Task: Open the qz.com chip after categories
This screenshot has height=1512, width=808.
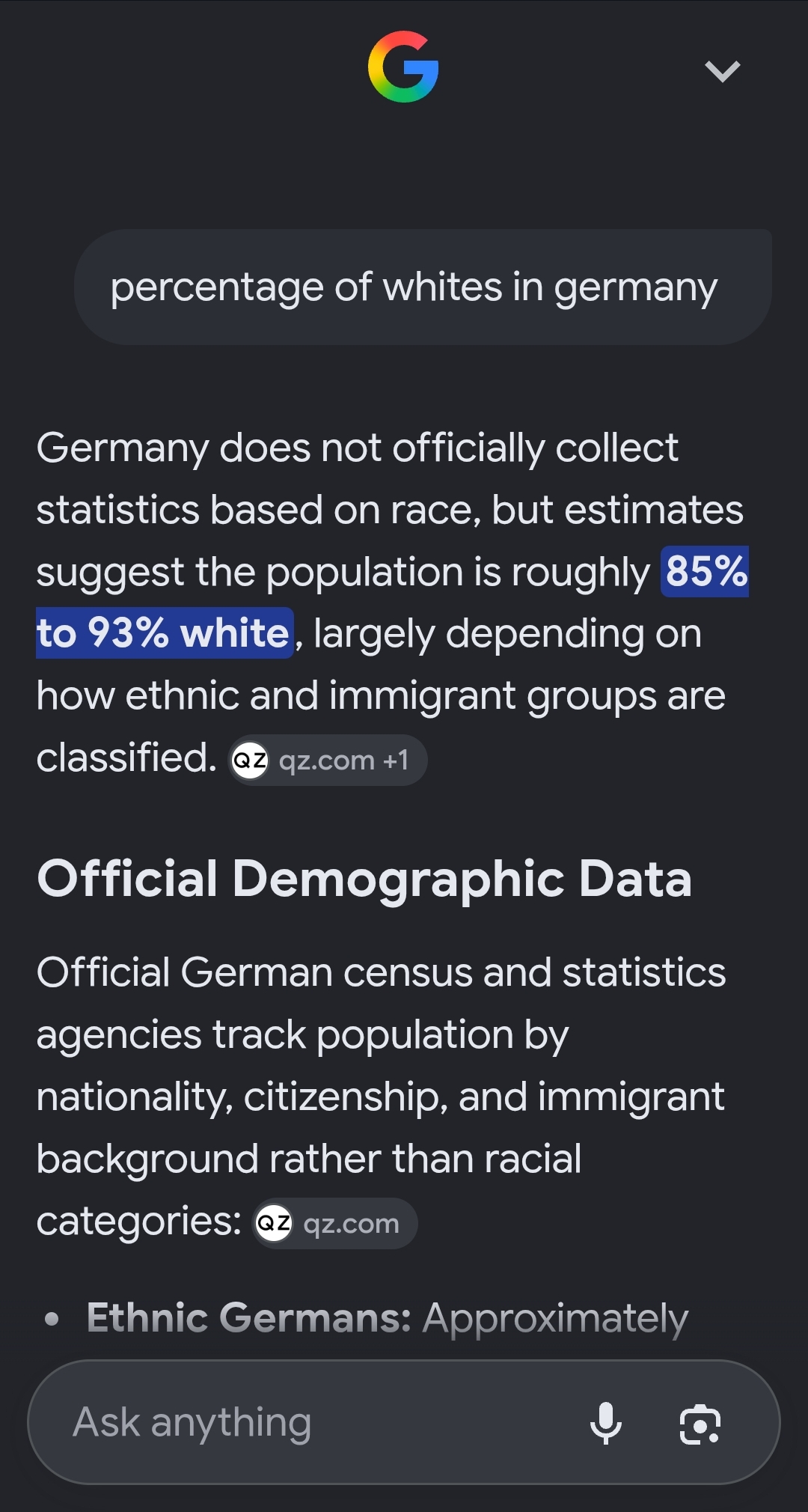Action: click(334, 1223)
